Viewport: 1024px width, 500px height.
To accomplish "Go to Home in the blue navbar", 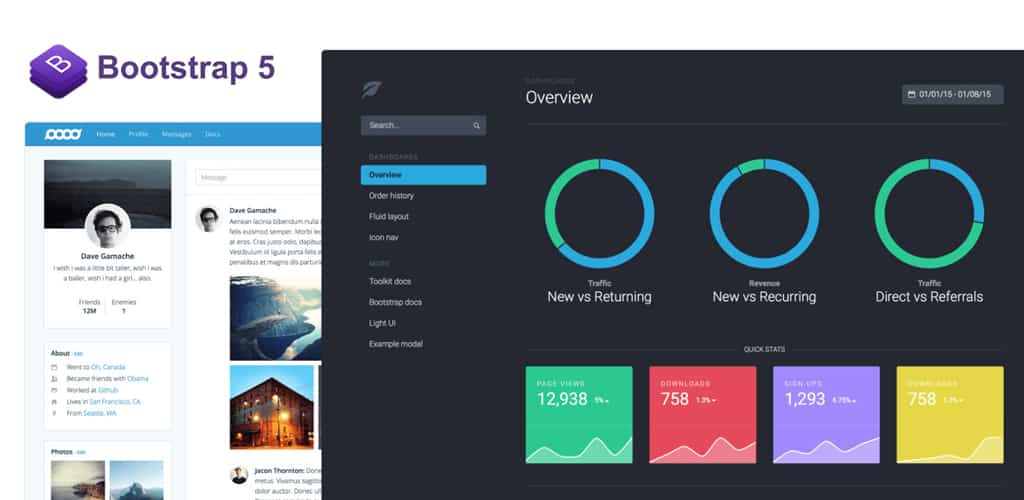I will click(x=106, y=134).
